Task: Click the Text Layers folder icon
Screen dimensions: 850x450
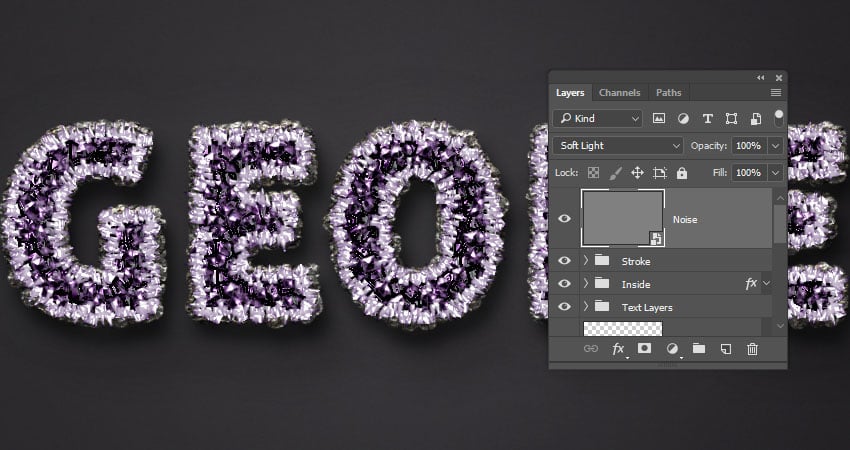Action: click(602, 306)
